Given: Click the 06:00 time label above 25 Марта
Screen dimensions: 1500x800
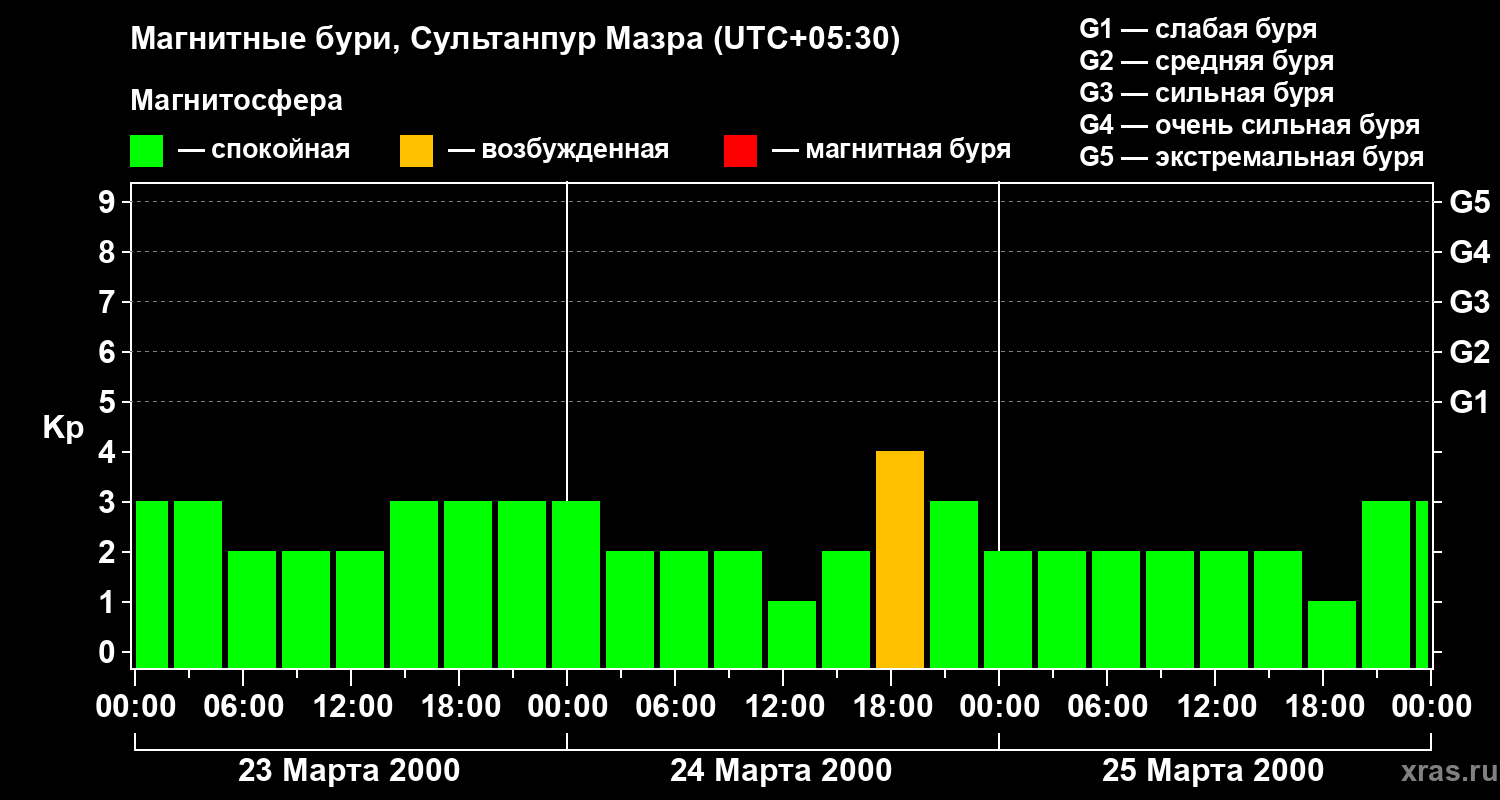Looking at the screenshot, I should point(1107,707).
